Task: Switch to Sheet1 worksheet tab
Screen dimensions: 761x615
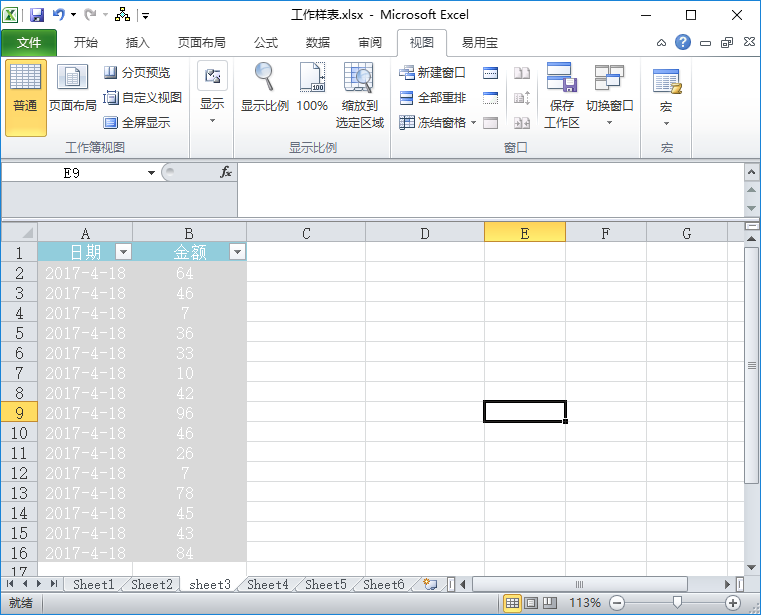Action: [x=94, y=584]
